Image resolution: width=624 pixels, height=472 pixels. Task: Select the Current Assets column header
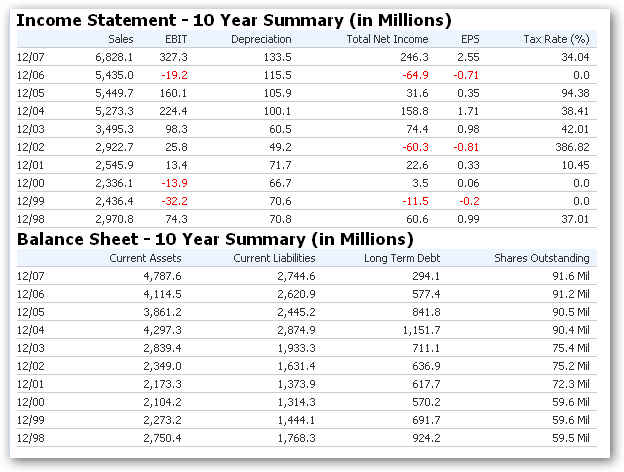tap(144, 258)
